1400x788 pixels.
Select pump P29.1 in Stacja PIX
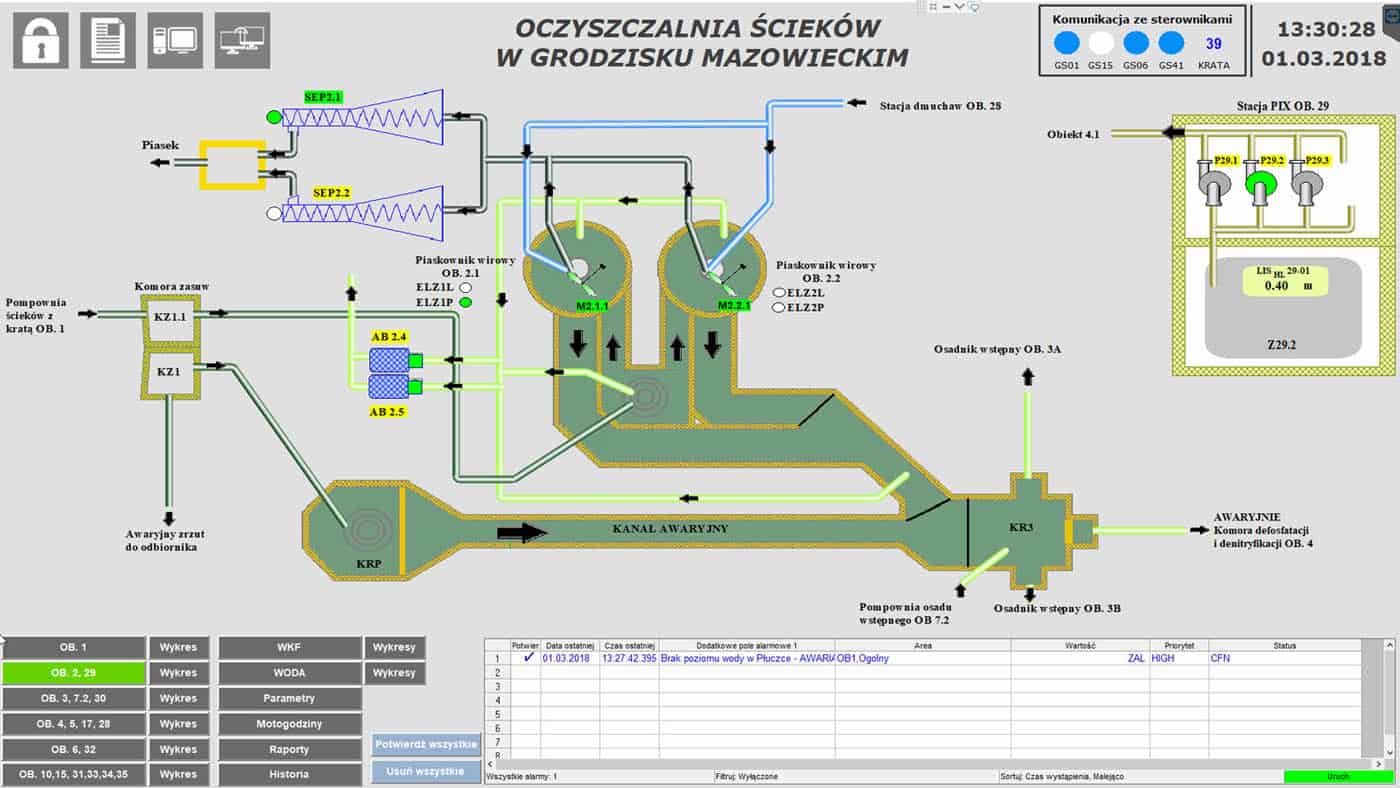pos(1214,185)
